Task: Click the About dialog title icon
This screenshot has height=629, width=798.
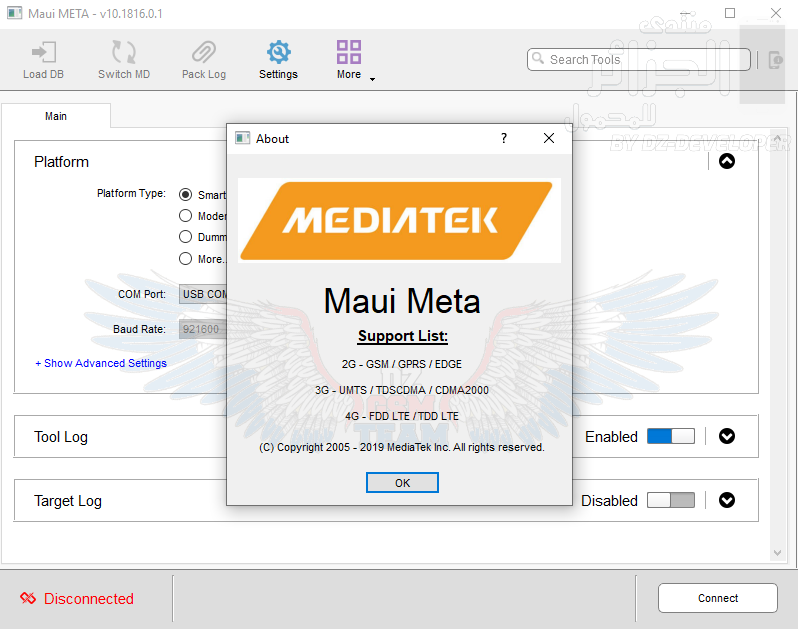Action: point(242,138)
